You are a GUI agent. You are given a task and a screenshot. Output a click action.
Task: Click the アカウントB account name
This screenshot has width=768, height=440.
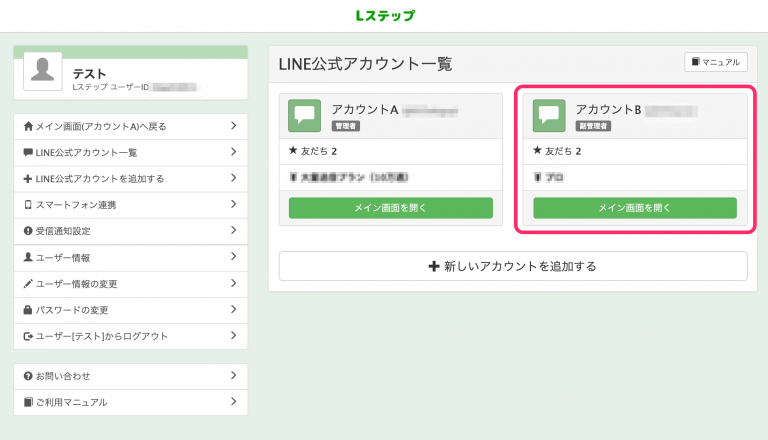[609, 109]
